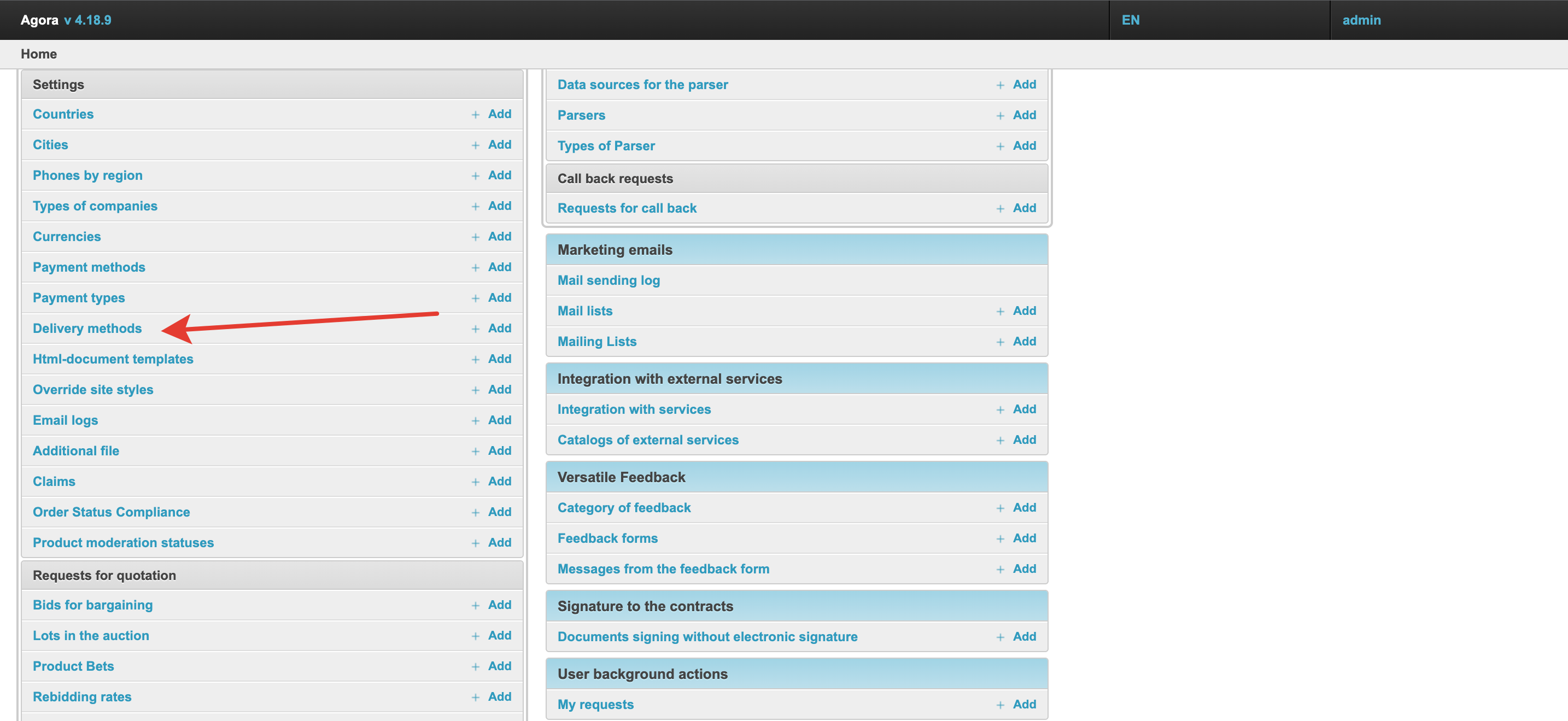Click plus icon for Claims Add
This screenshot has width=1568, height=721.
point(476,482)
